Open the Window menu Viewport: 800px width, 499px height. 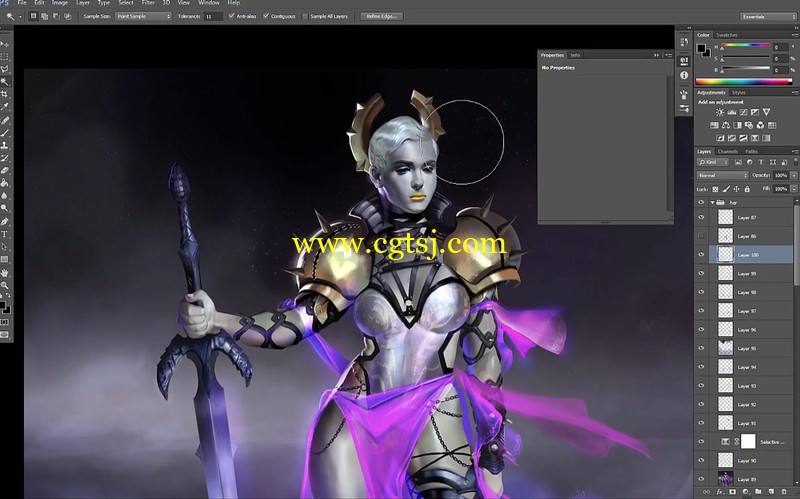coord(209,3)
